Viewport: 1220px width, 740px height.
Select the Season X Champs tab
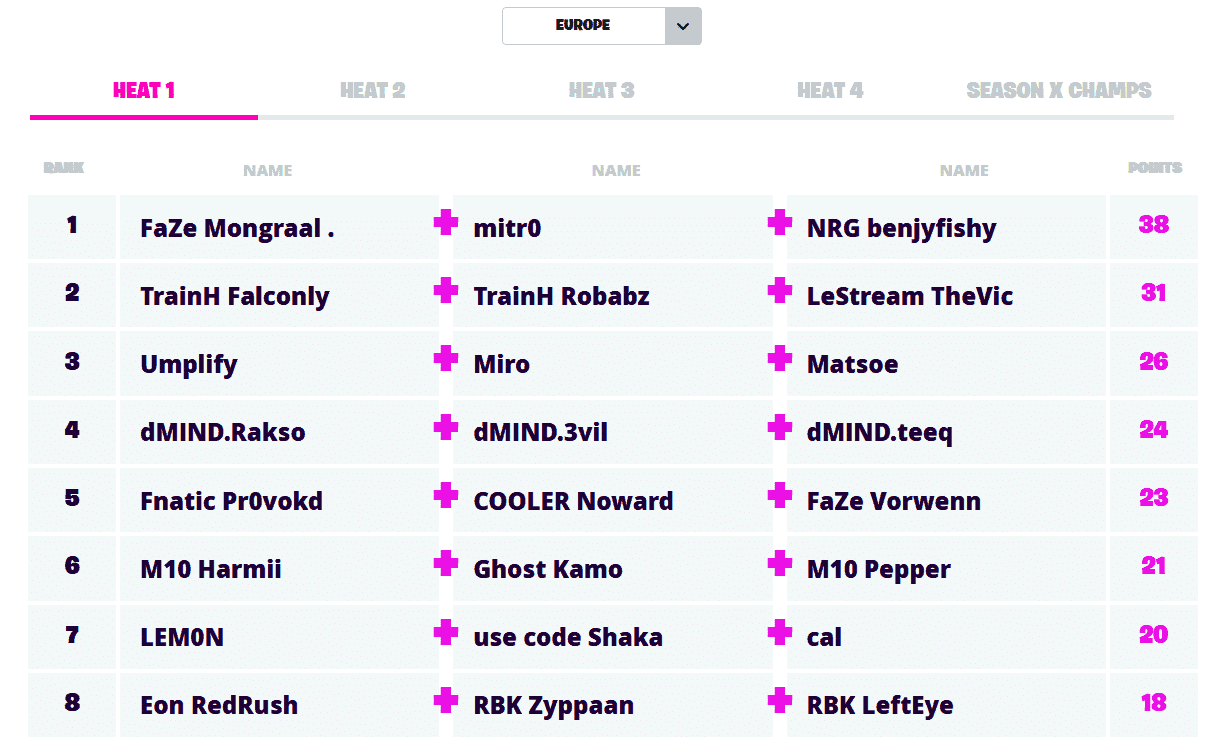point(1059,91)
